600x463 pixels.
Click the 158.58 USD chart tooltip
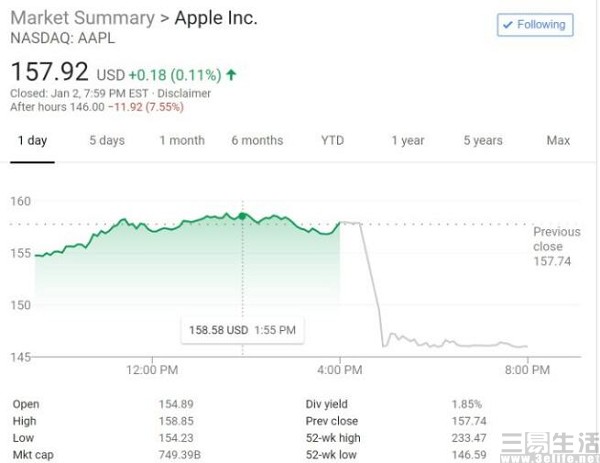coord(242,329)
